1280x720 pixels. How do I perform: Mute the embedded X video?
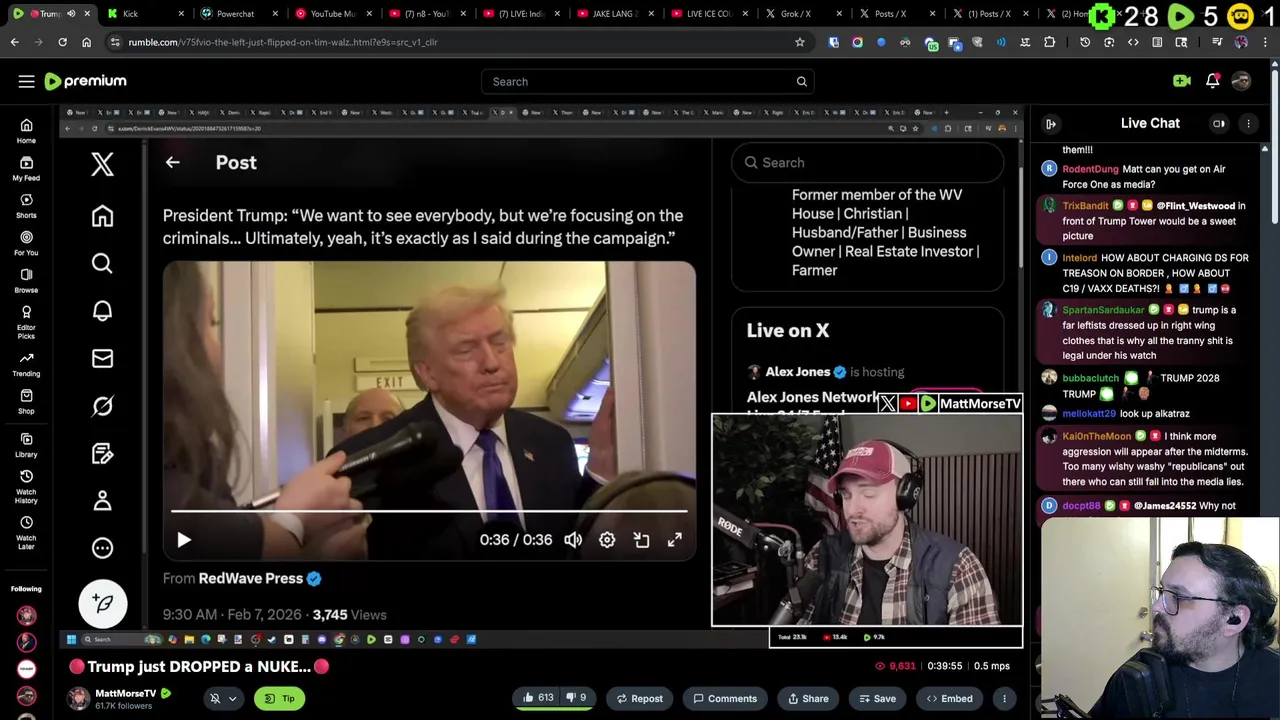pos(573,540)
